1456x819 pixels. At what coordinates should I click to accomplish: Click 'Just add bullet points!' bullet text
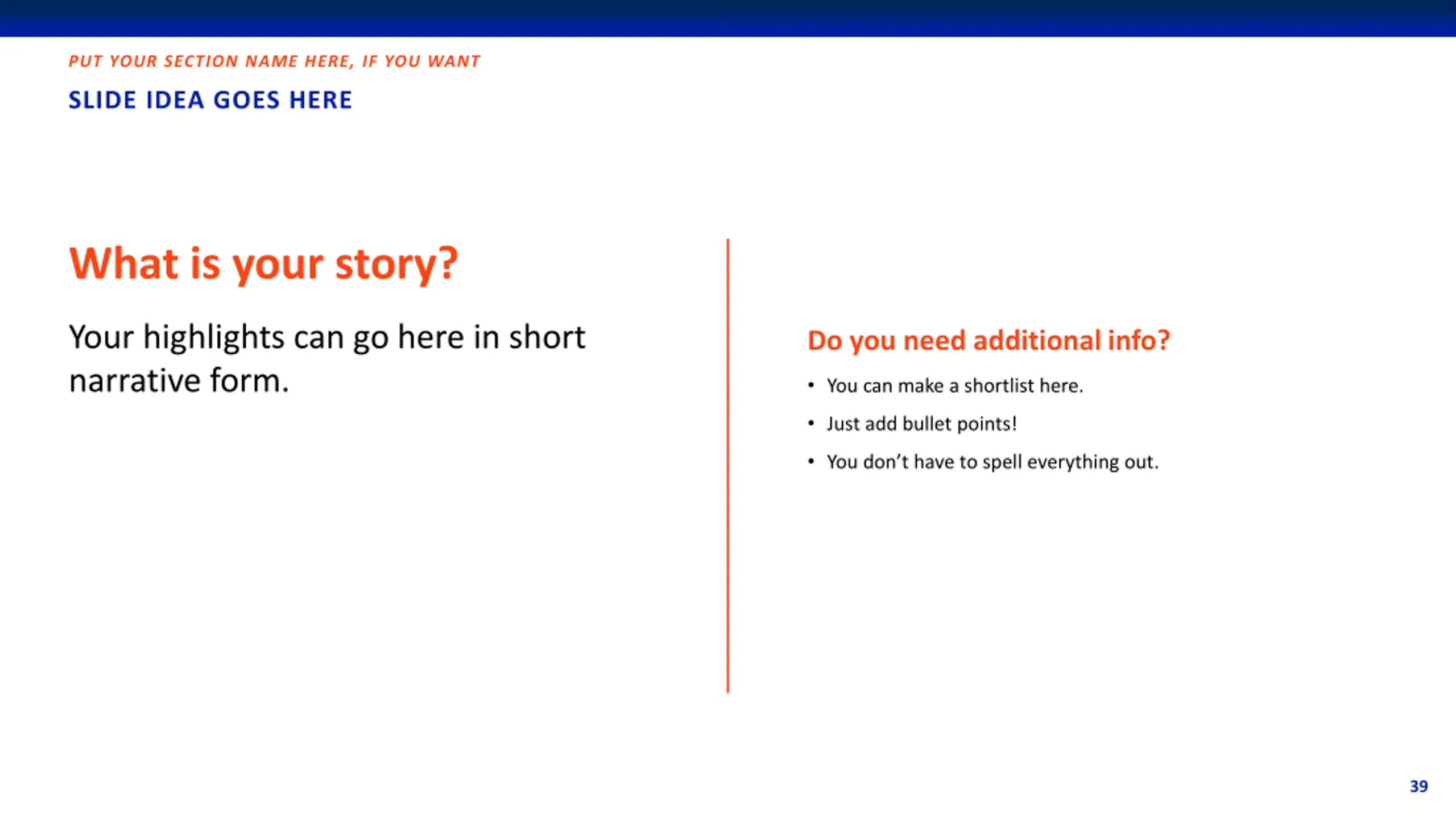click(921, 424)
